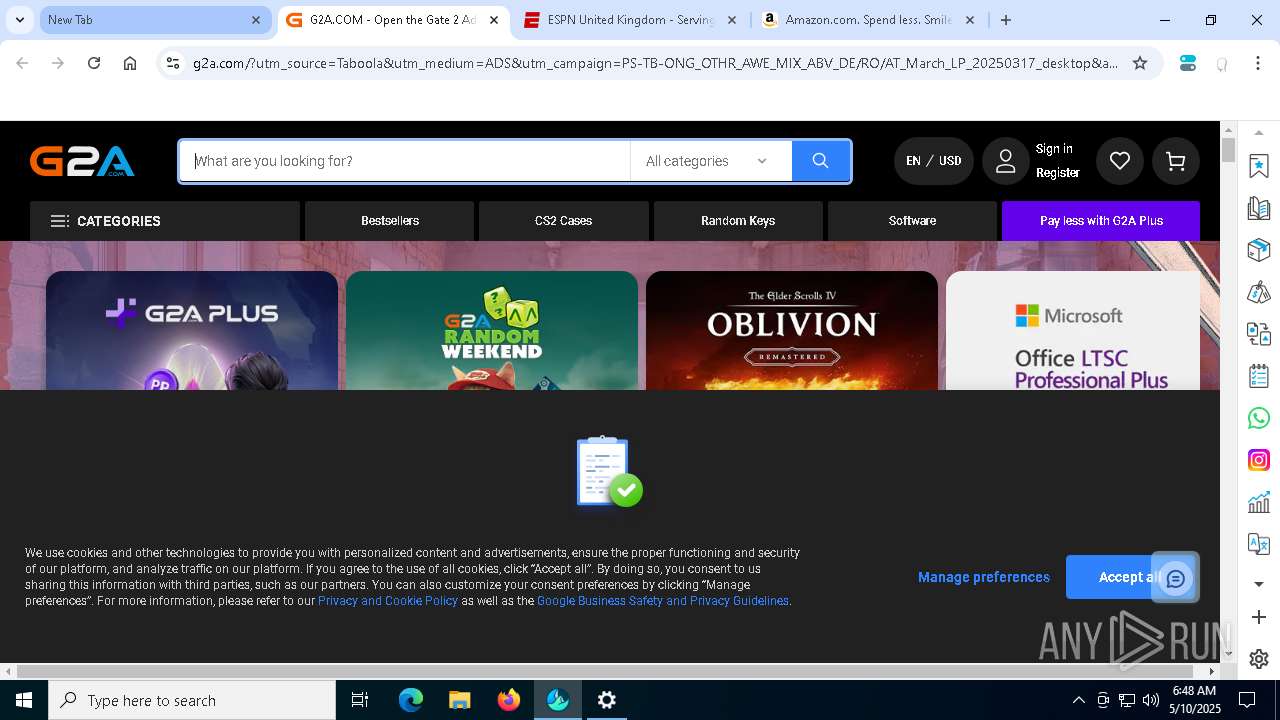
Task: Open the tab search dropdown arrow
Action: point(19,20)
